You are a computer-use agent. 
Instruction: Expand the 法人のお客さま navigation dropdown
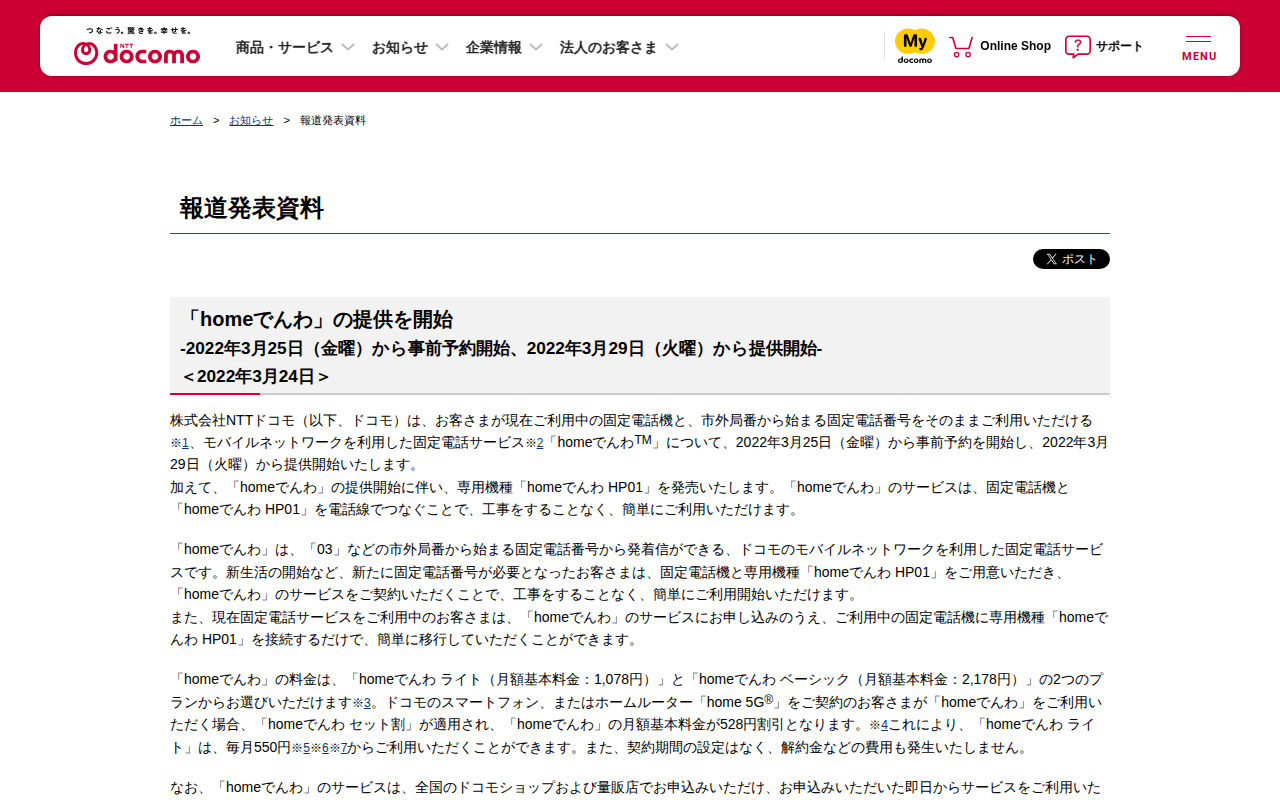619,47
